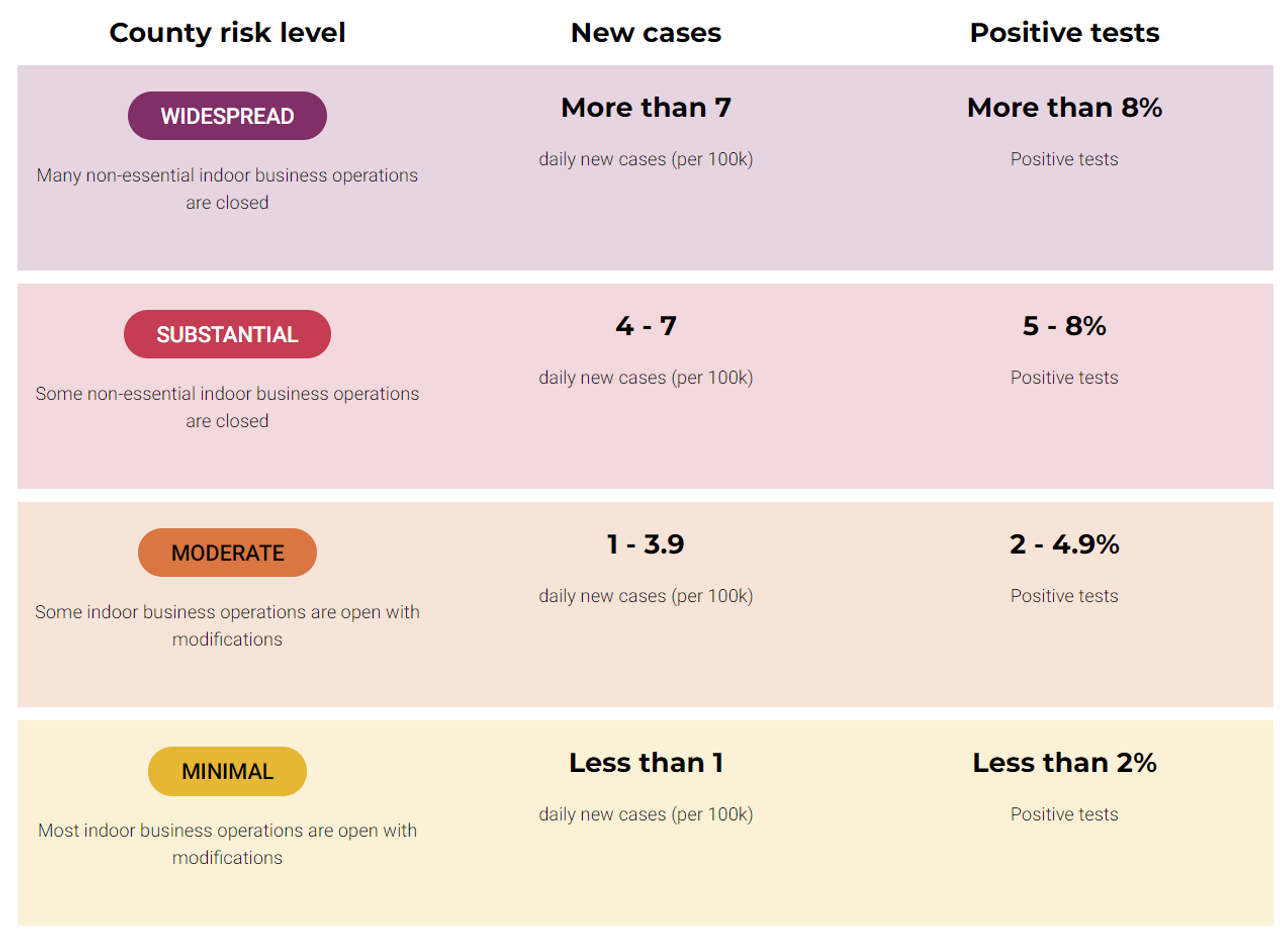
Task: Click "daily new cases (per 100k)" in Widespread row
Action: tap(645, 159)
